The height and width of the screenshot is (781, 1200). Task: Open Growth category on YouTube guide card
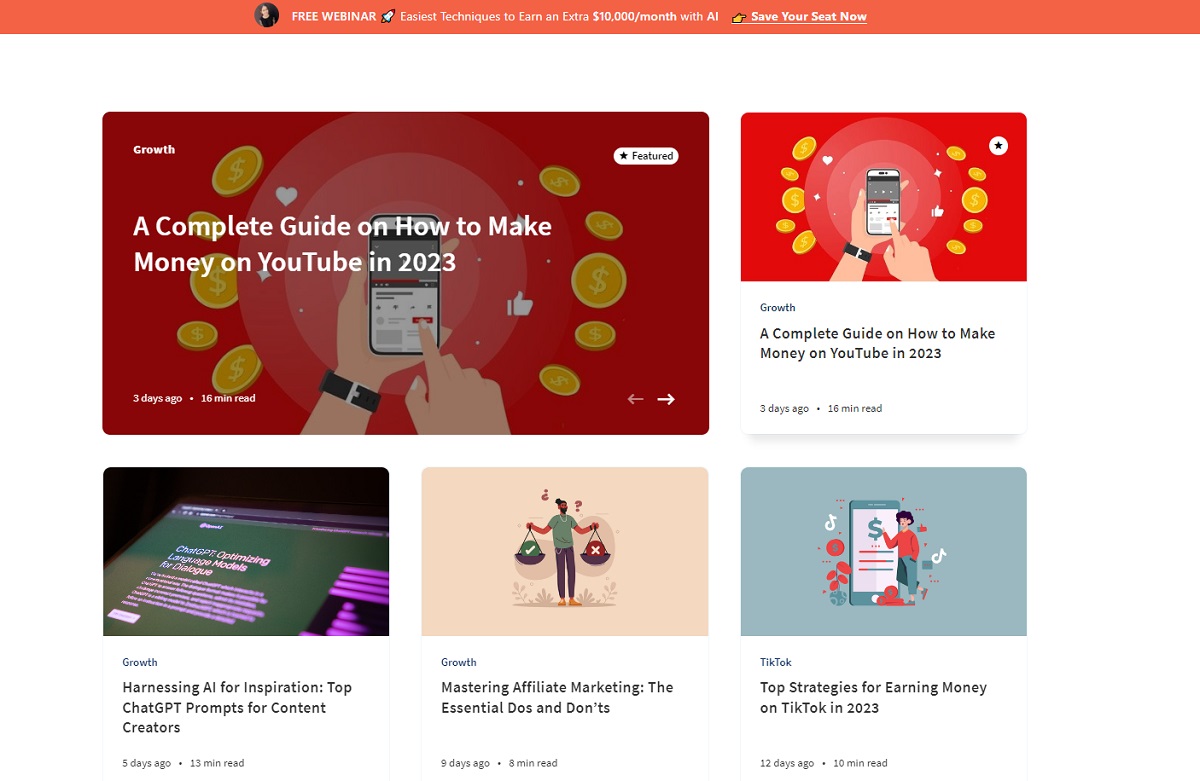[778, 308]
